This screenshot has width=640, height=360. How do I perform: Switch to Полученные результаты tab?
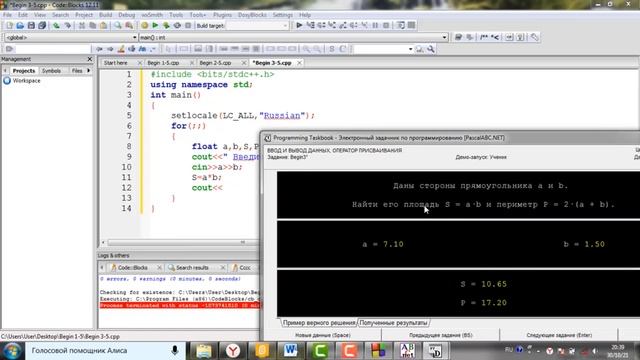point(393,323)
